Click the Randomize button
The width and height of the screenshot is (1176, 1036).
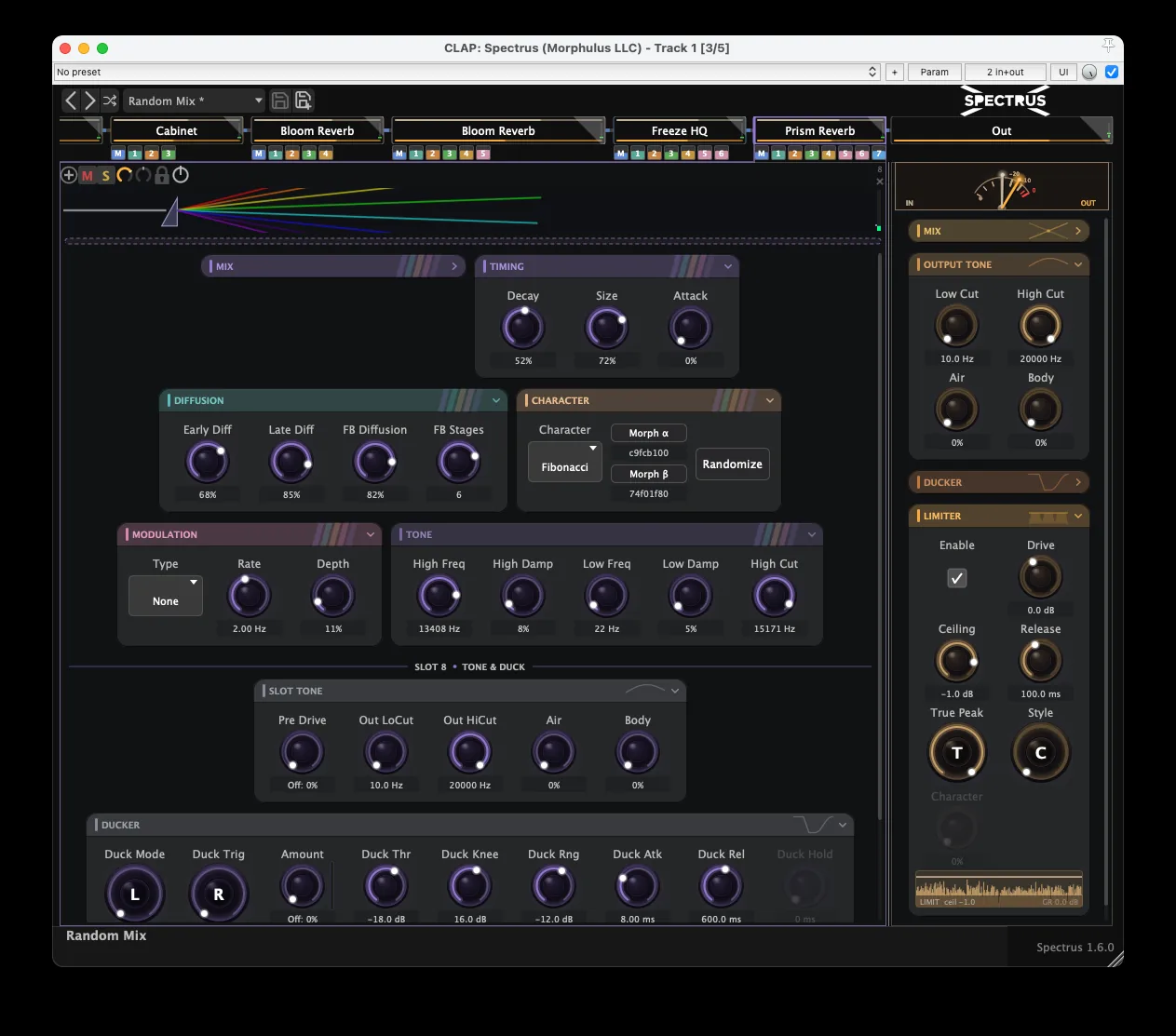733,464
